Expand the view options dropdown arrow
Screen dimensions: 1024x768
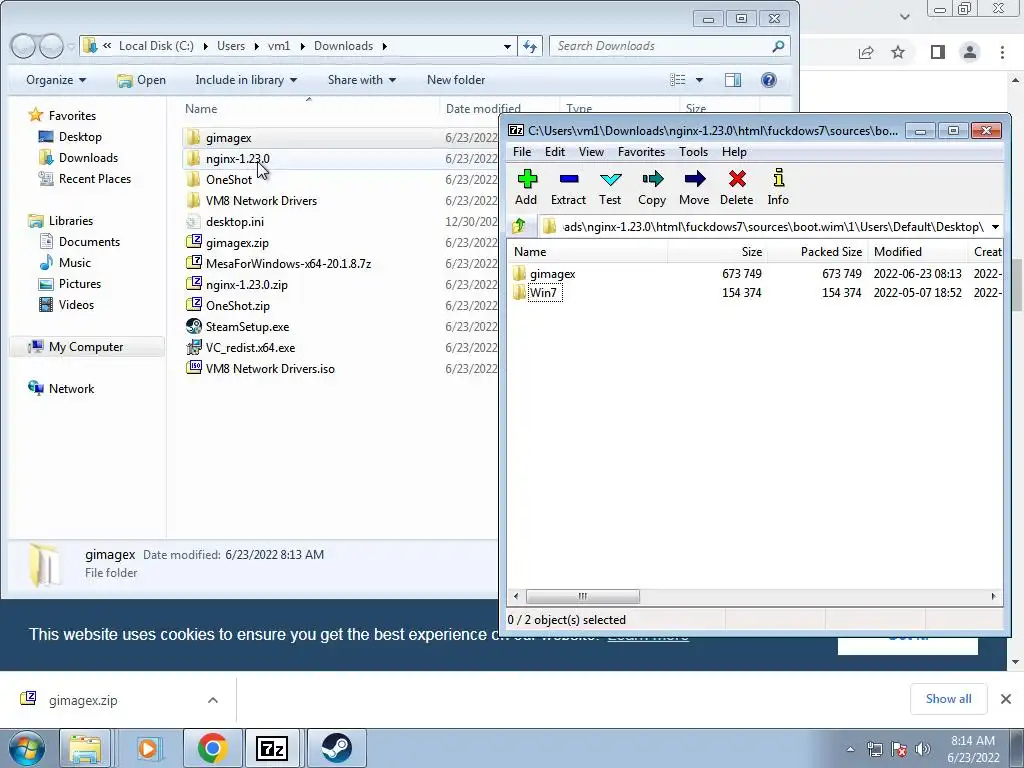click(x=699, y=80)
